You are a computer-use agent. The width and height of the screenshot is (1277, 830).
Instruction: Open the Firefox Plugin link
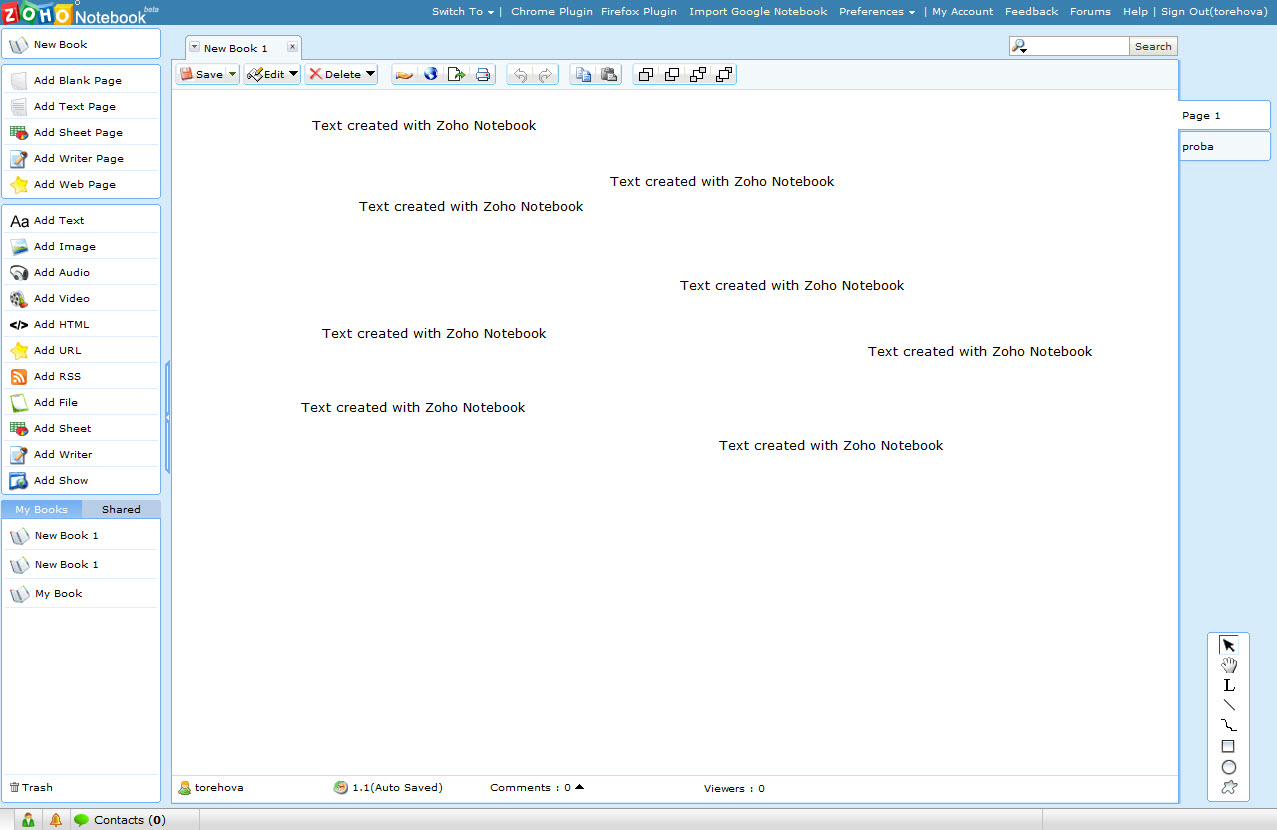639,12
